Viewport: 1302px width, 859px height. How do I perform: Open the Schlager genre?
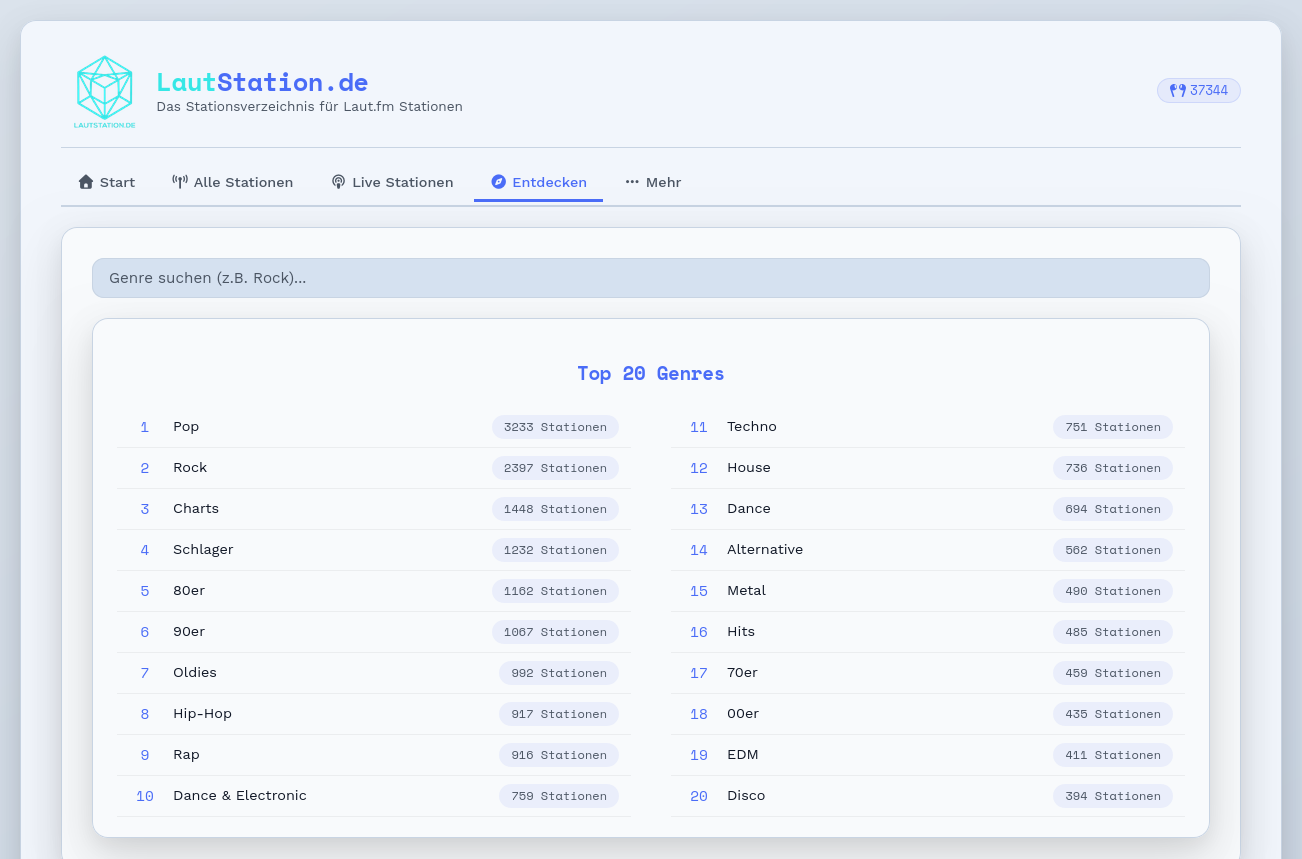click(x=374, y=550)
